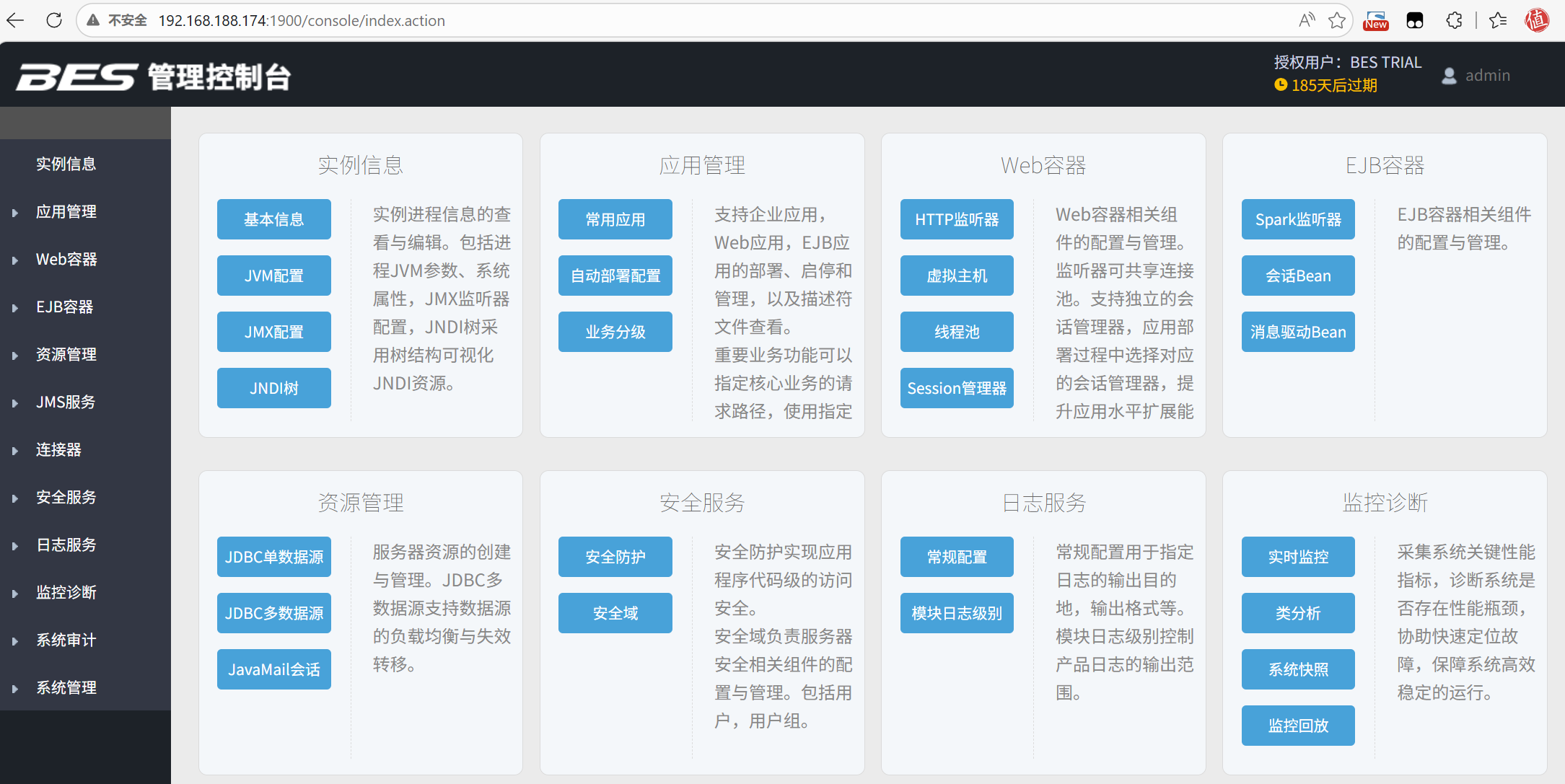Image resolution: width=1565 pixels, height=784 pixels.
Task: Open 监控回放 button
Action: tap(1298, 726)
